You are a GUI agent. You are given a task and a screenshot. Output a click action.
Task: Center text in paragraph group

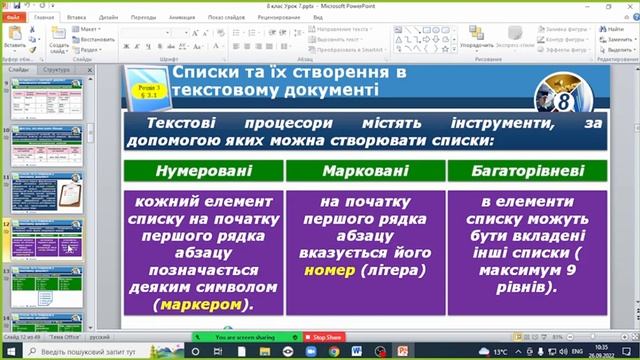[x=247, y=47]
